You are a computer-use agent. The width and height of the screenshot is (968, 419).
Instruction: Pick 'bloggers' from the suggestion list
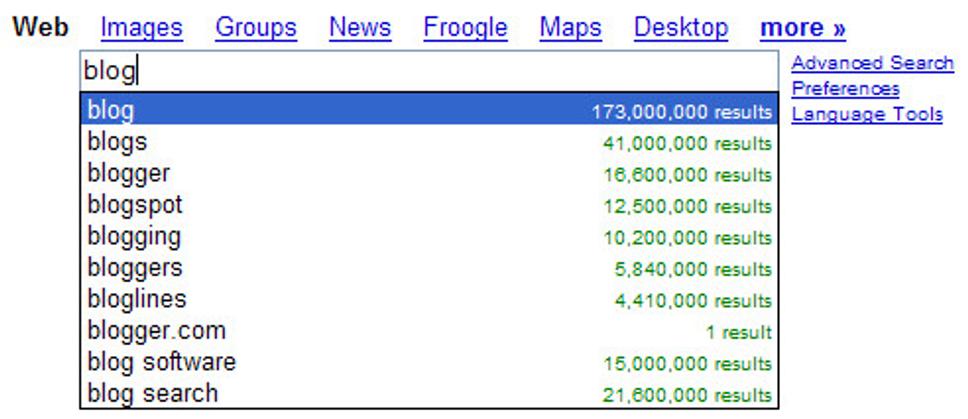(x=429, y=268)
